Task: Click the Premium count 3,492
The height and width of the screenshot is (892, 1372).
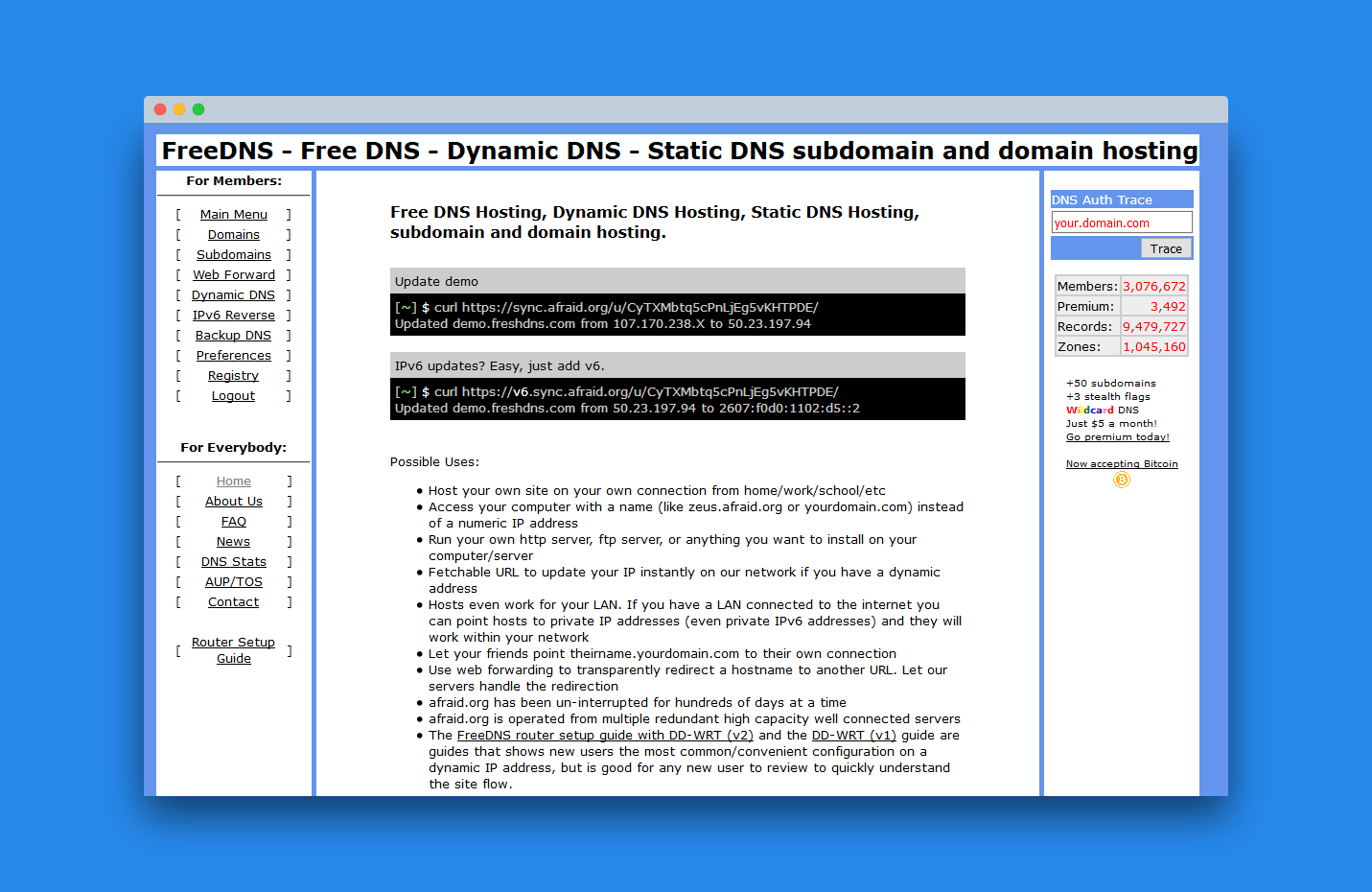Action: coord(1154,307)
